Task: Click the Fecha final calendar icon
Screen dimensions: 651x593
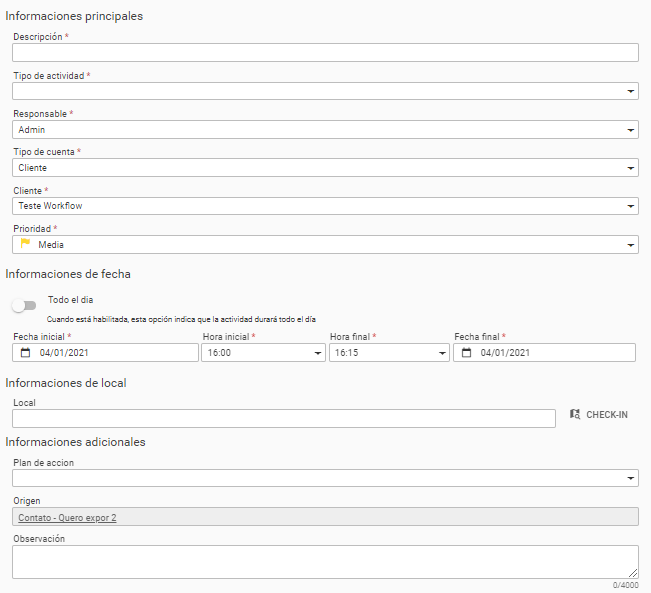Action: pos(467,353)
